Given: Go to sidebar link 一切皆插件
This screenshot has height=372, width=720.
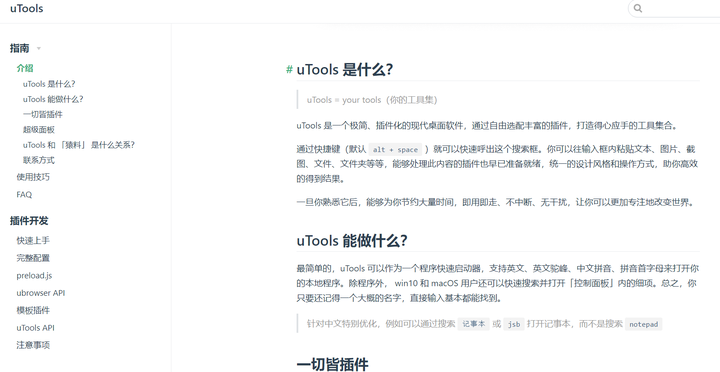Looking at the screenshot, I should click(43, 114).
